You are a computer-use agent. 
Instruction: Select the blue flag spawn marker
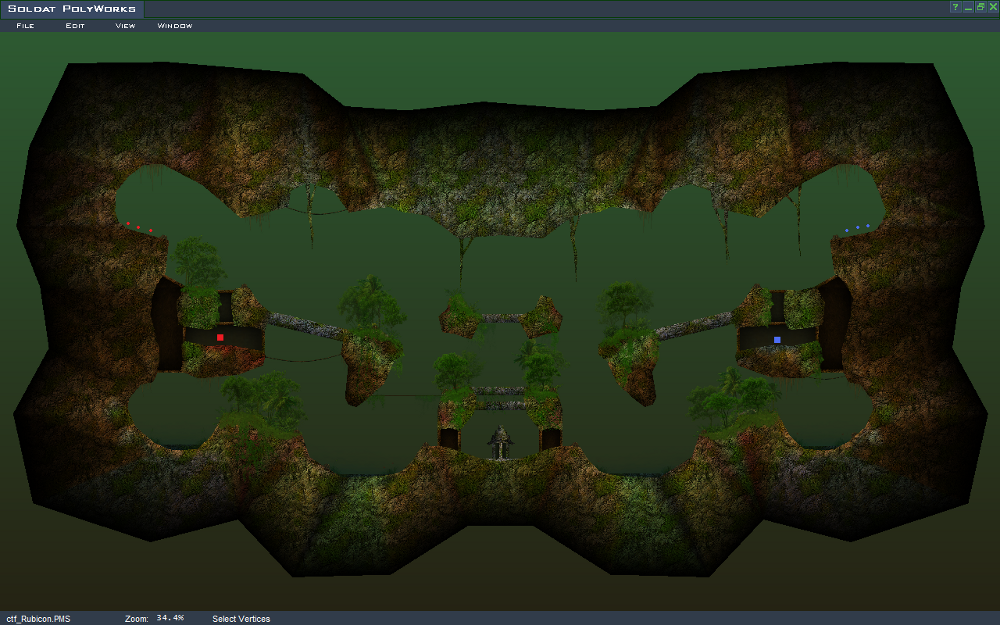[777, 340]
